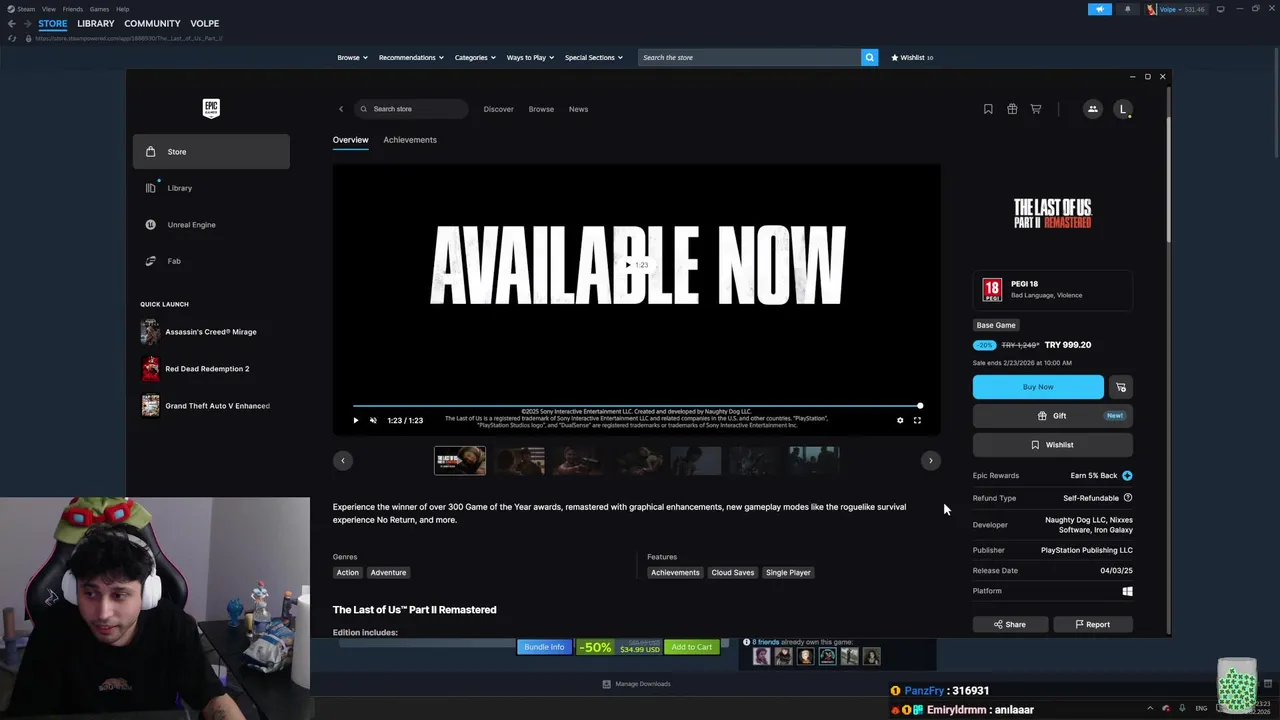Open Discover in Epic header

tap(498, 109)
